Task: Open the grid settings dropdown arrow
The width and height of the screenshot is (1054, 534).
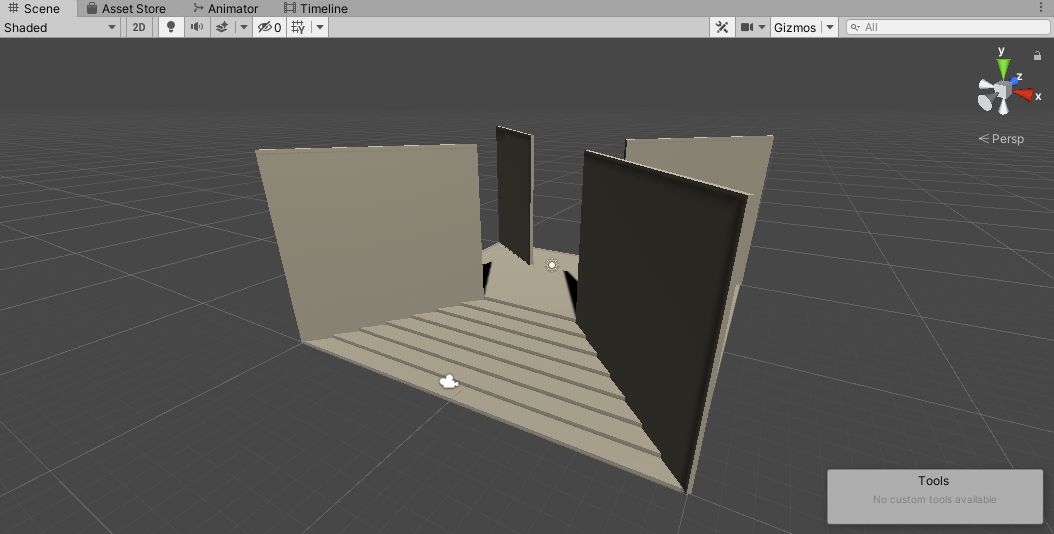Action: 320,27
